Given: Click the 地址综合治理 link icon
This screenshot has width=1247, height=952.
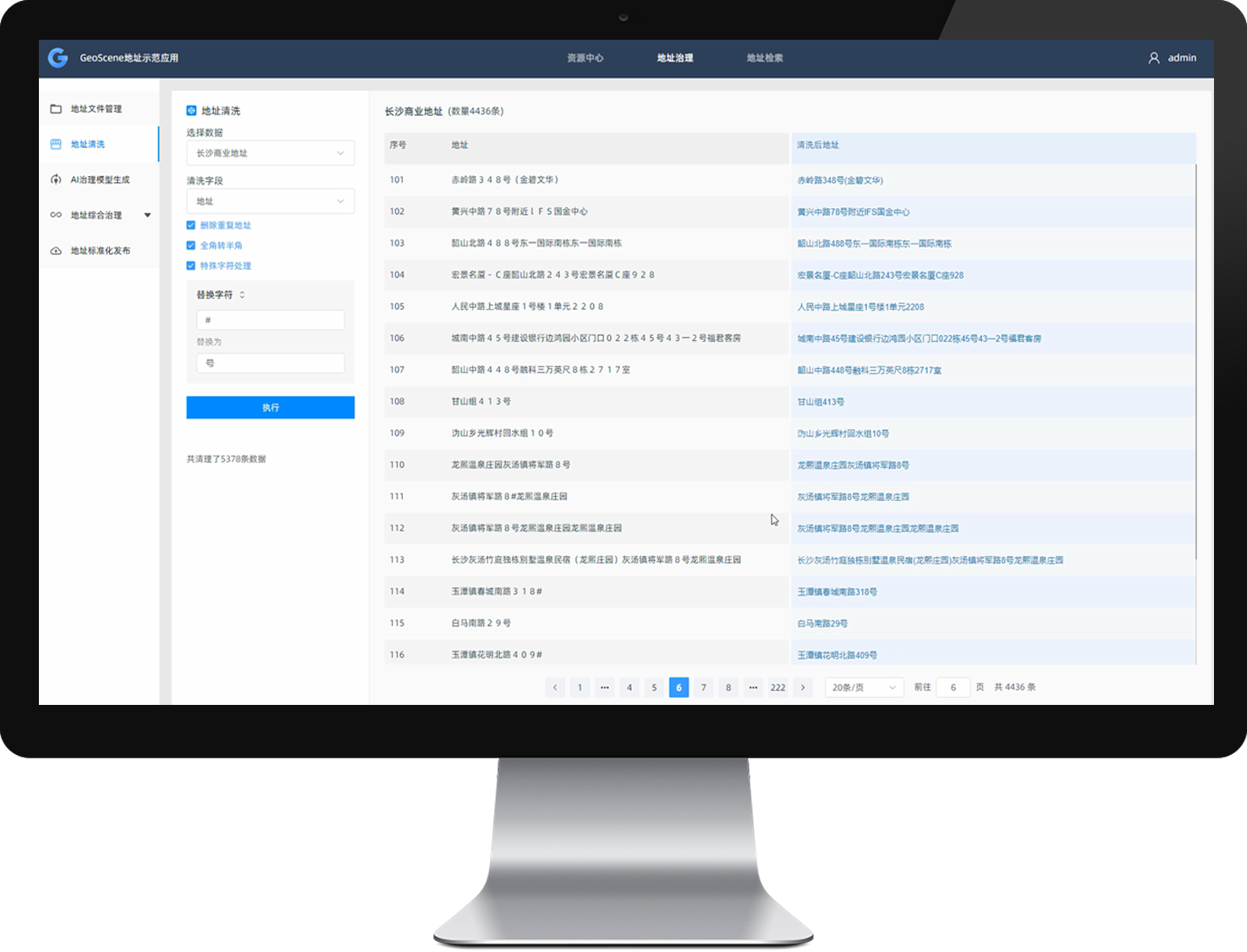Looking at the screenshot, I should (x=56, y=215).
